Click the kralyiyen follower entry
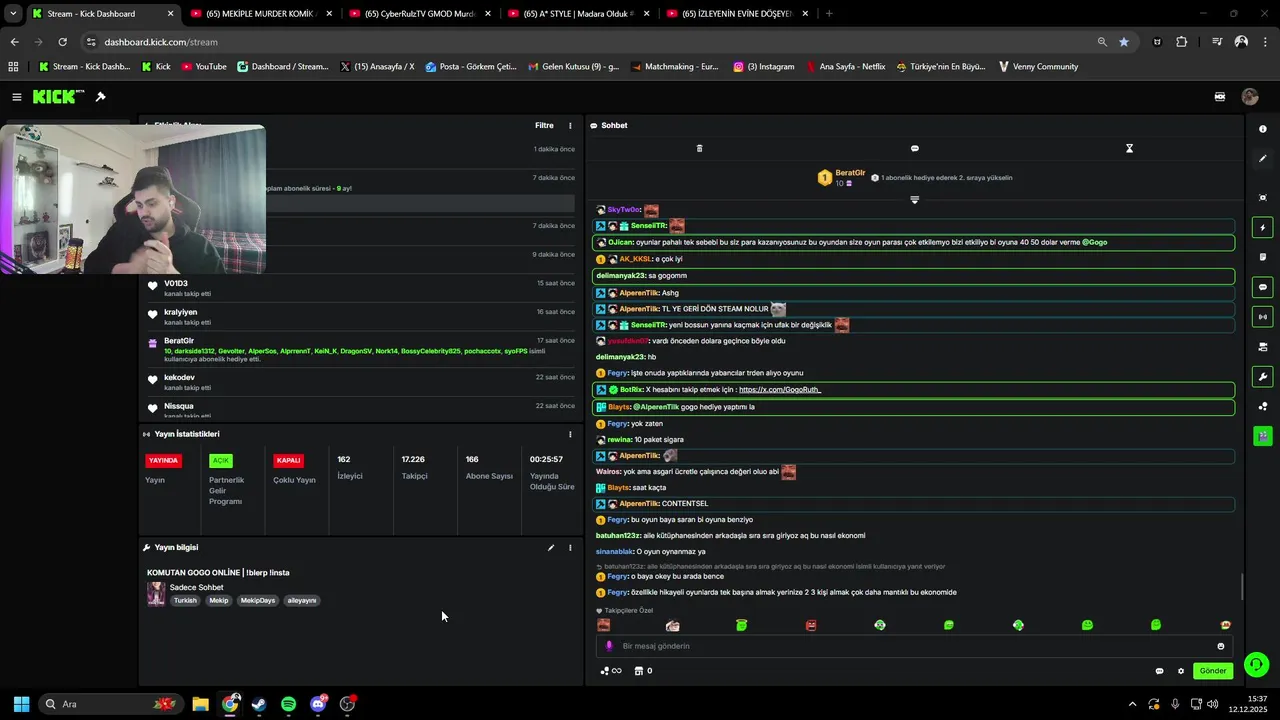This screenshot has width=1280, height=720. pyautogui.click(x=360, y=317)
